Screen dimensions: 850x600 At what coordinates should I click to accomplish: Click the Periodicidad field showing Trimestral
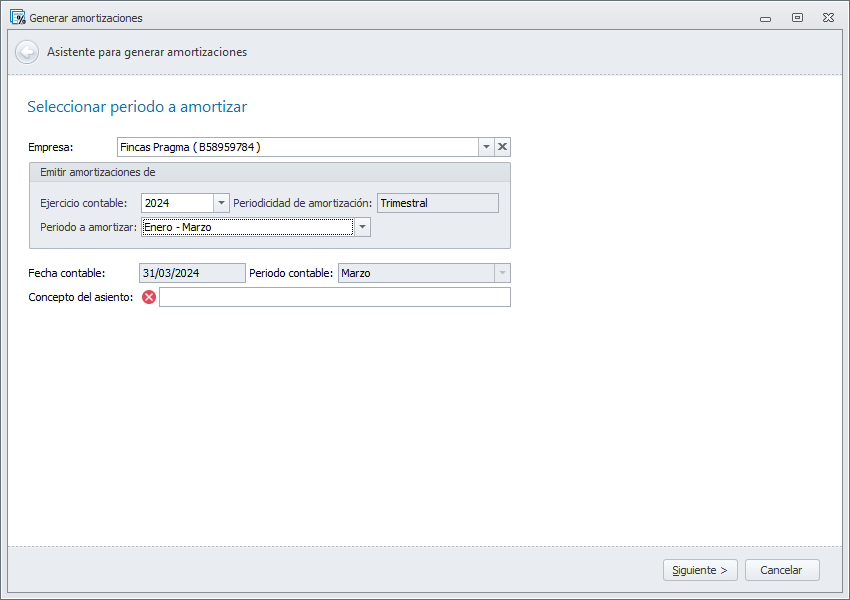(x=437, y=203)
